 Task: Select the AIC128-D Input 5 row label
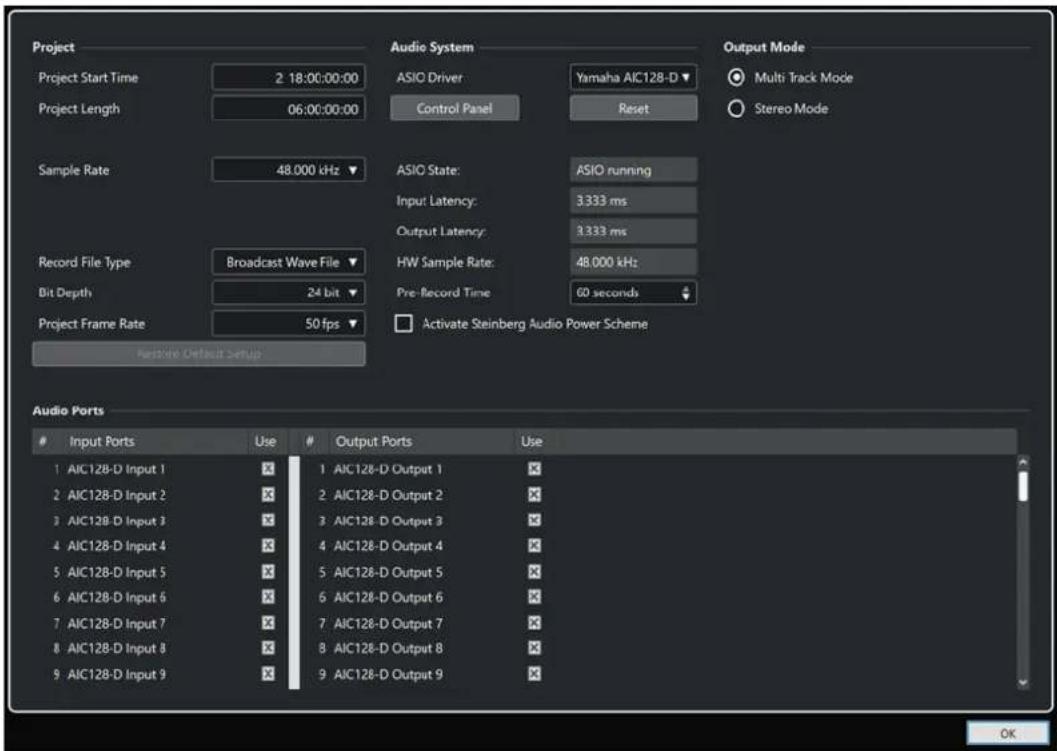(116, 572)
